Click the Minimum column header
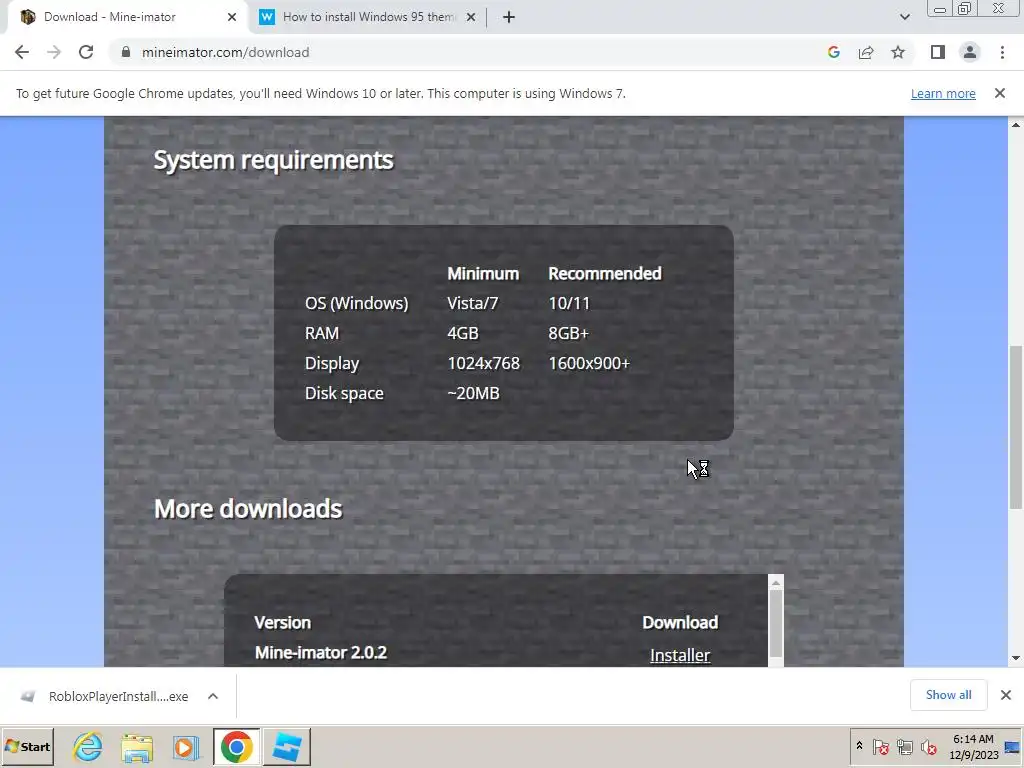 coord(483,273)
